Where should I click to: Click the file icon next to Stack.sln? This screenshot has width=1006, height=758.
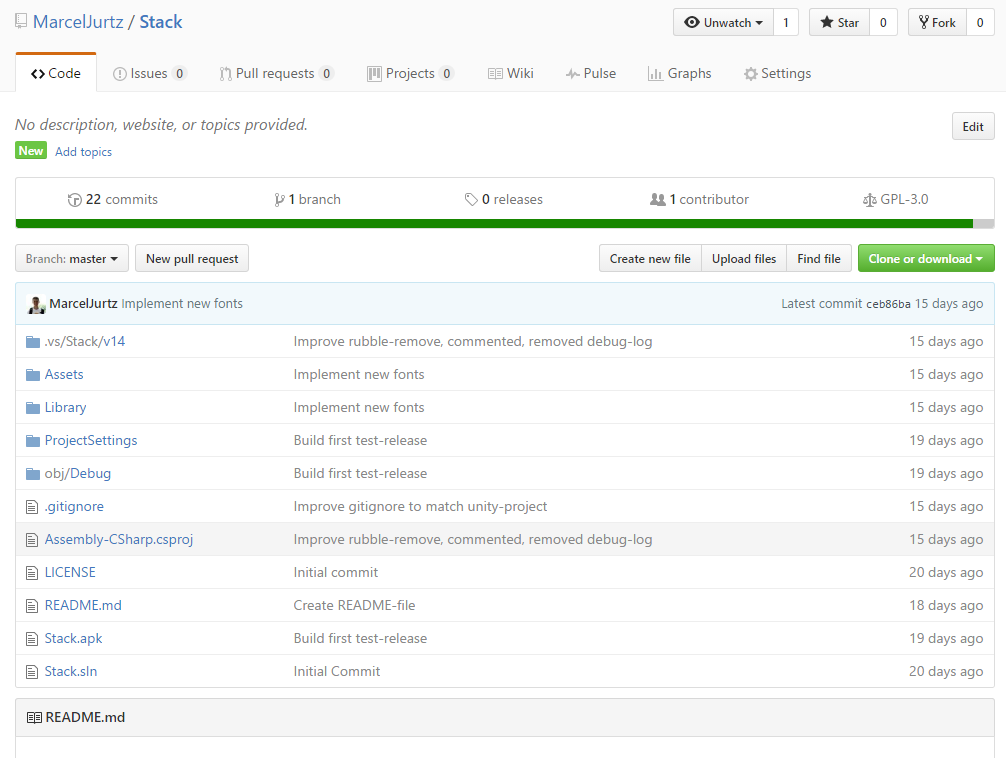tap(32, 672)
